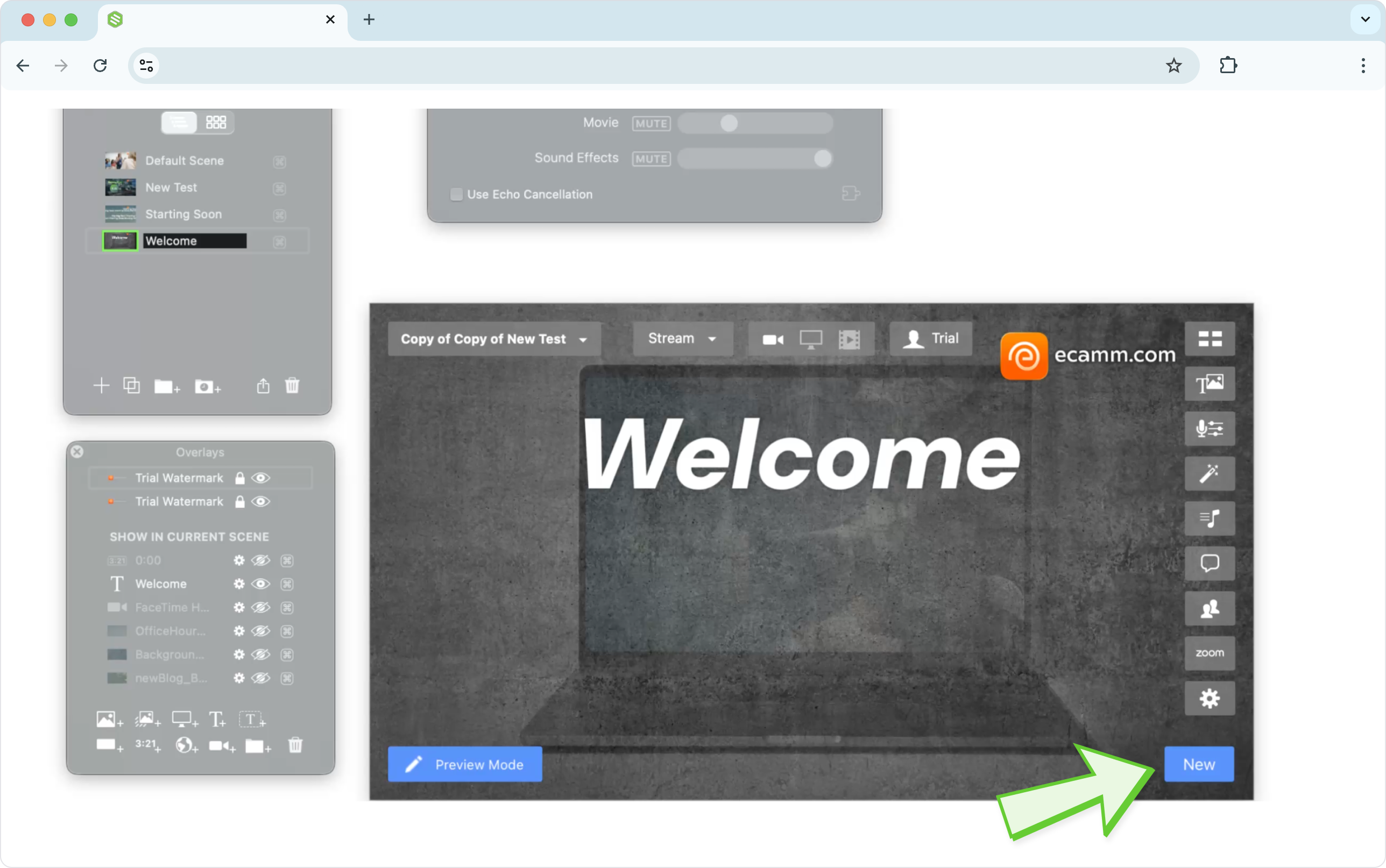The height and width of the screenshot is (868, 1386).
Task: Open the Comments speech bubble icon
Action: point(1210,563)
